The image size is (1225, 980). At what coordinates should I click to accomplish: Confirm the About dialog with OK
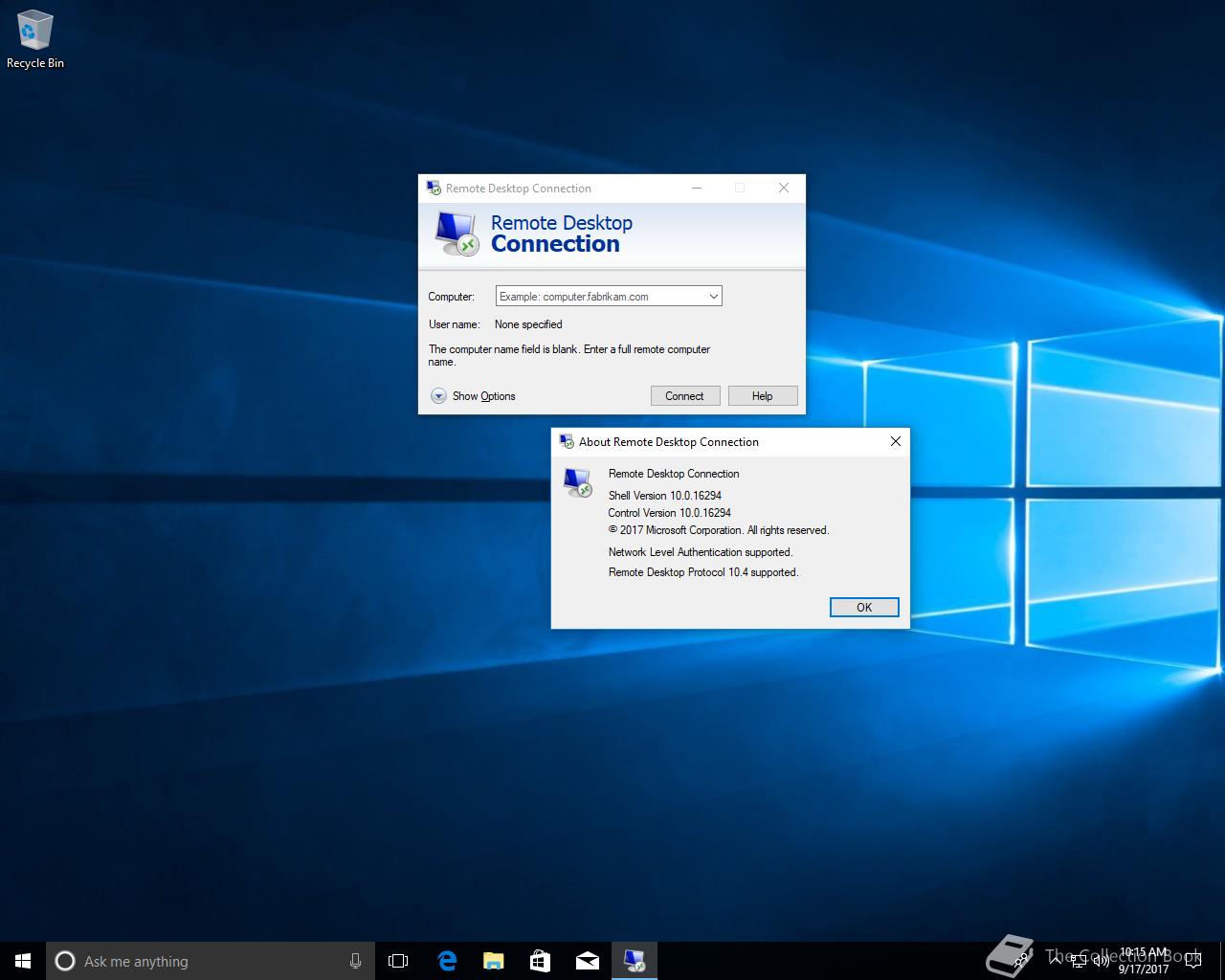click(864, 607)
